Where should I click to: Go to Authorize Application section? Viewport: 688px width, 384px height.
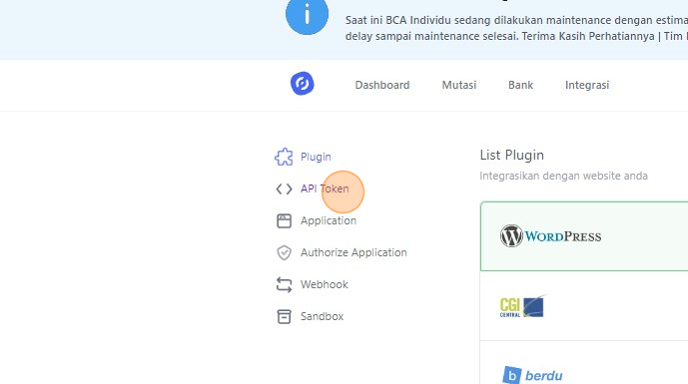[x=354, y=253]
